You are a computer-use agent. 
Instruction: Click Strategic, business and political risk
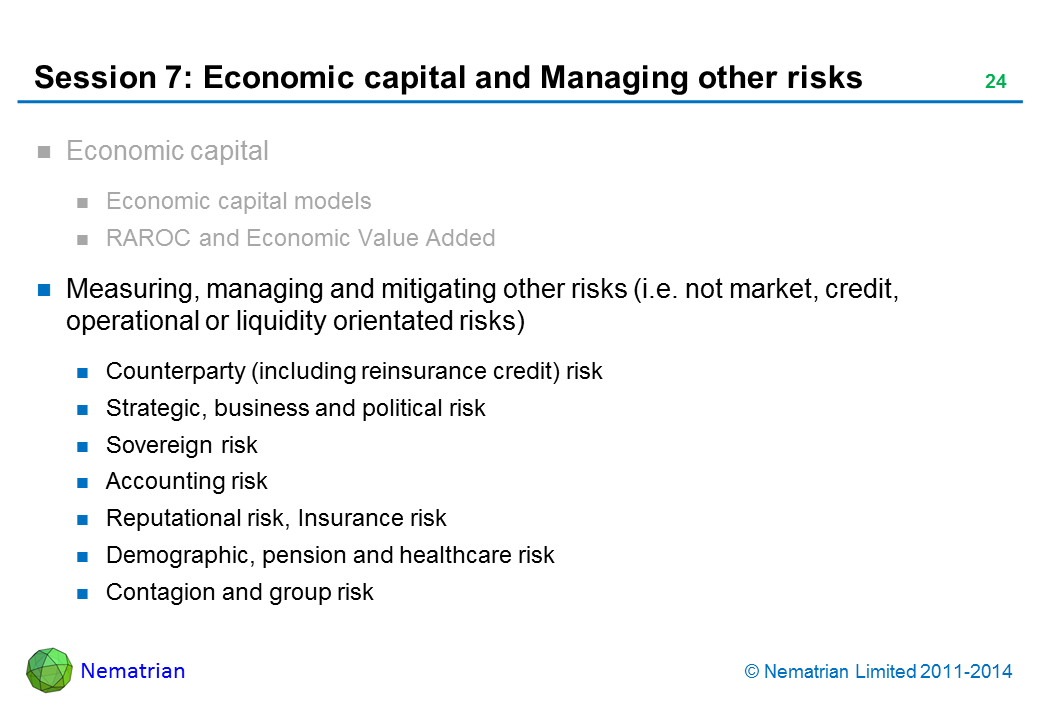point(295,408)
